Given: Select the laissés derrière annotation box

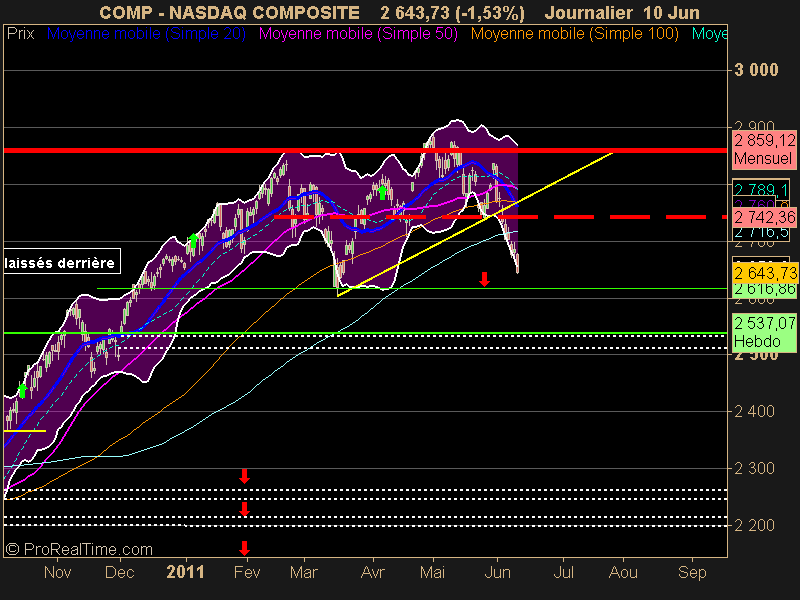Looking at the screenshot, I should 61,262.
